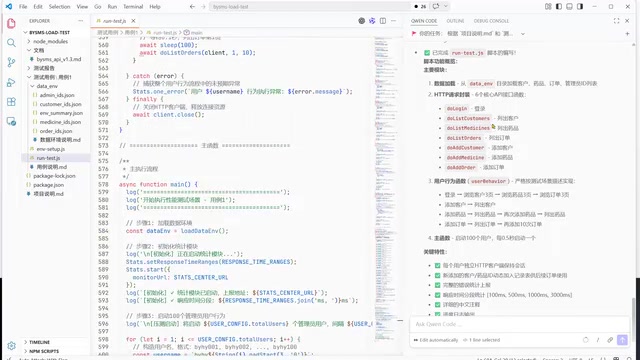Open env-setup.js in explorer

pyautogui.click(x=51, y=149)
